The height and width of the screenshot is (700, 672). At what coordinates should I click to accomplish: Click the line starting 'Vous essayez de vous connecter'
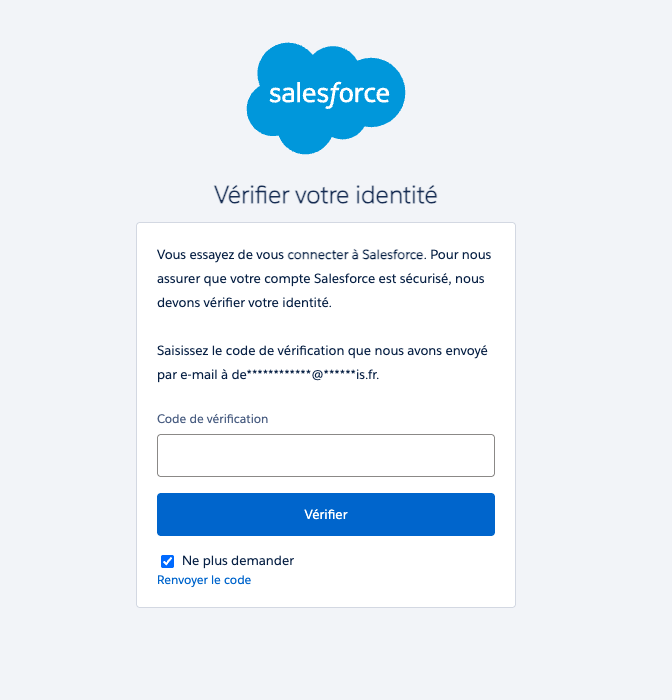(324, 255)
